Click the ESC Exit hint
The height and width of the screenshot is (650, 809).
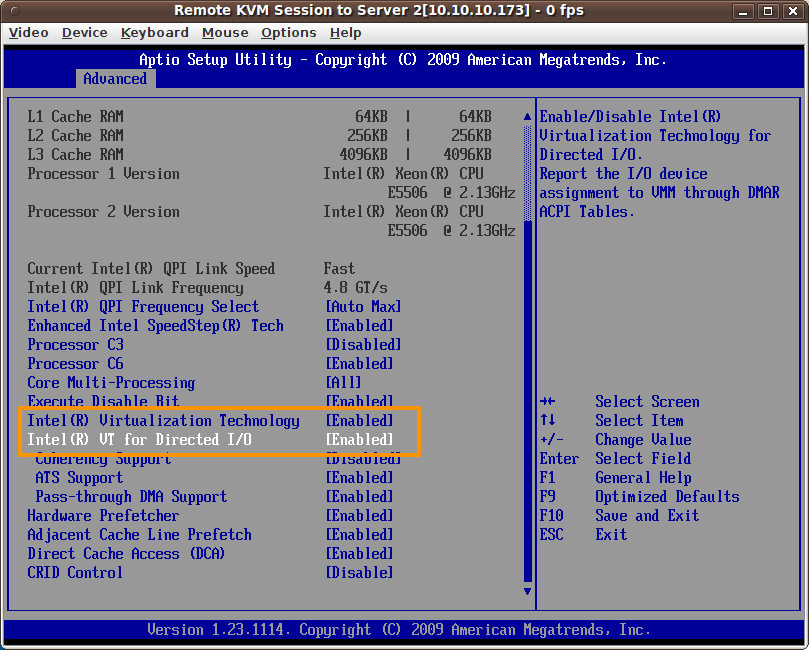click(583, 535)
